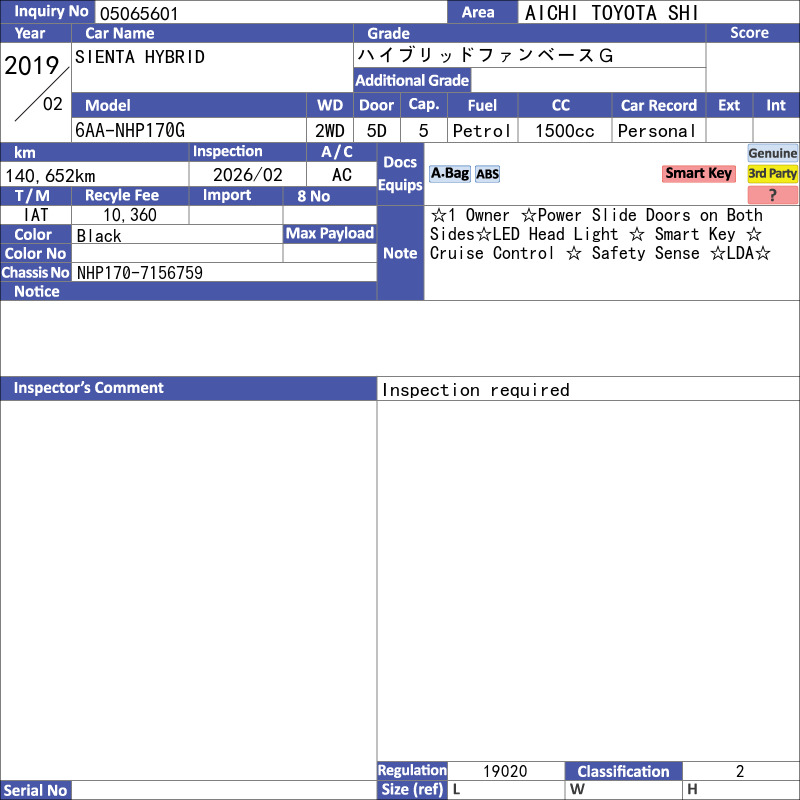The width and height of the screenshot is (800, 800).
Task: Click the Black color value
Action: (x=99, y=236)
